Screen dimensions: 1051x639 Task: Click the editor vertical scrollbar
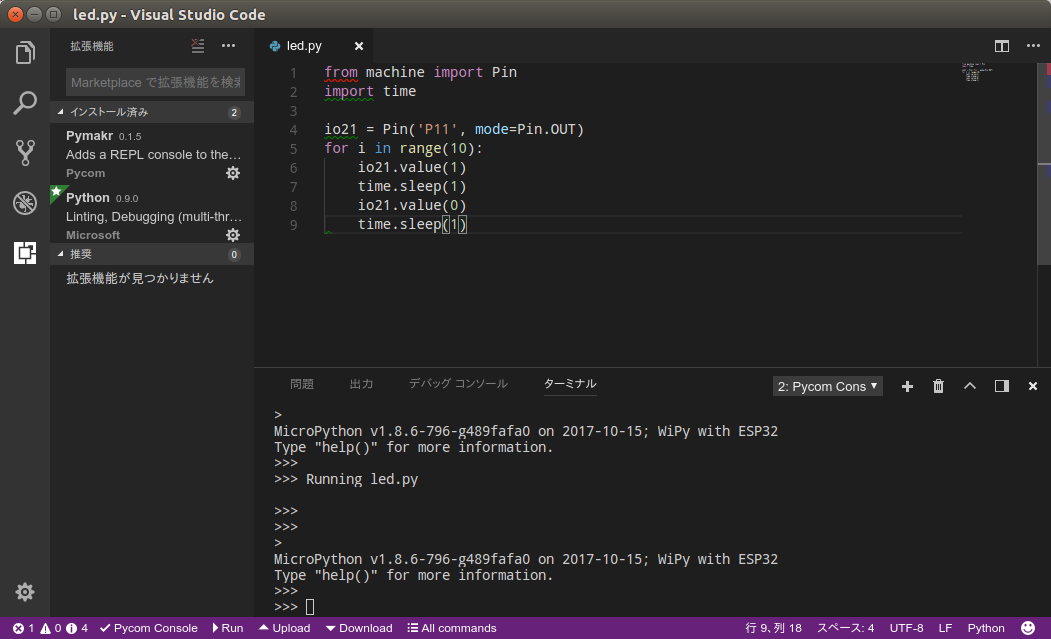pyautogui.click(x=1044, y=164)
